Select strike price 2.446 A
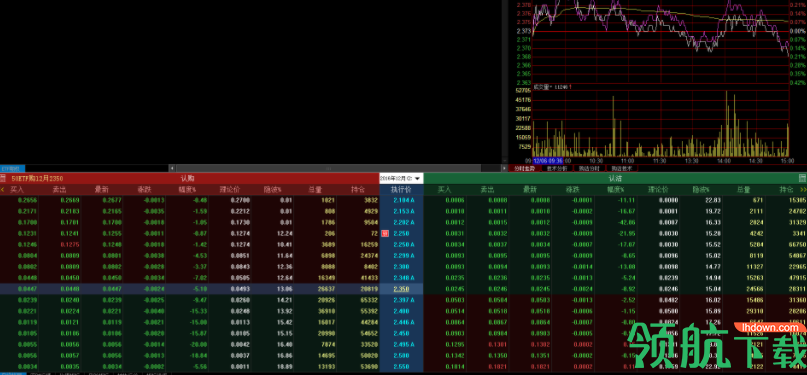The height and width of the screenshot is (375, 807). (x=404, y=322)
